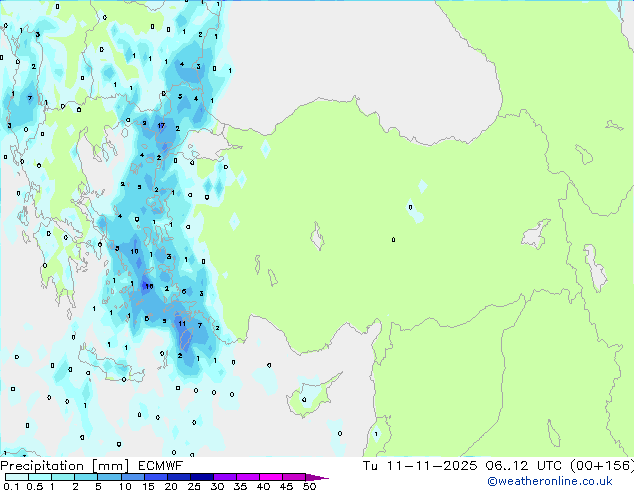Click the legend label '45'
The height and width of the screenshot is (490, 634).
coord(286,486)
